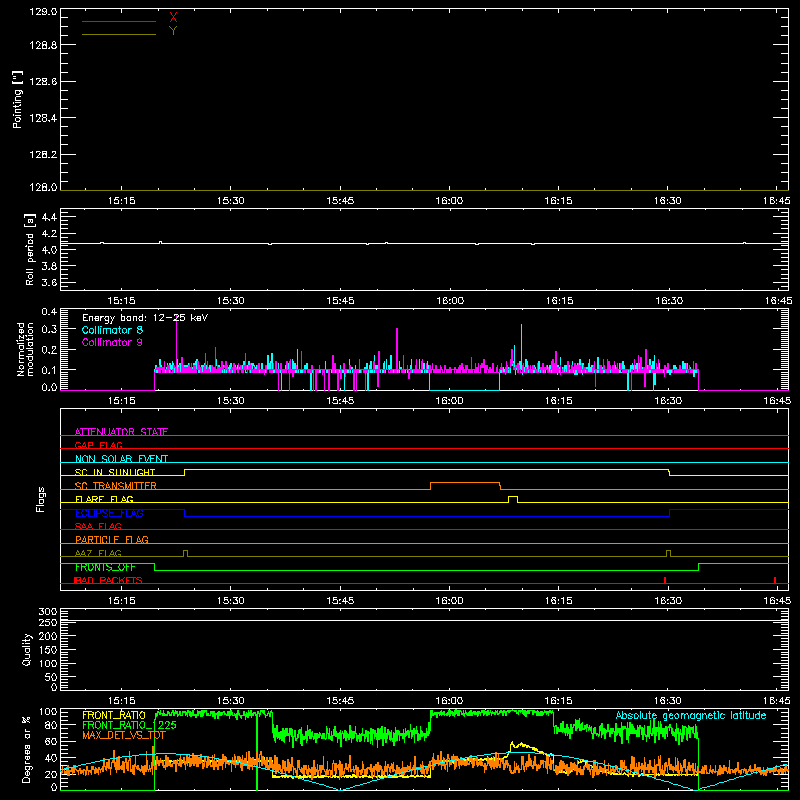Click the ECLIPSE_FLAG label

tap(109, 513)
